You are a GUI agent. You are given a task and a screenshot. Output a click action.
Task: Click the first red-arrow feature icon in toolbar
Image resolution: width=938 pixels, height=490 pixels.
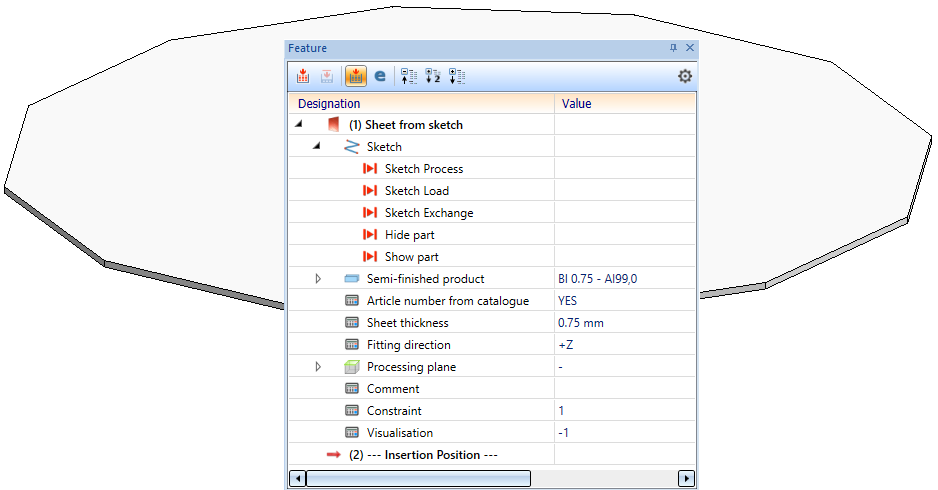pos(303,76)
